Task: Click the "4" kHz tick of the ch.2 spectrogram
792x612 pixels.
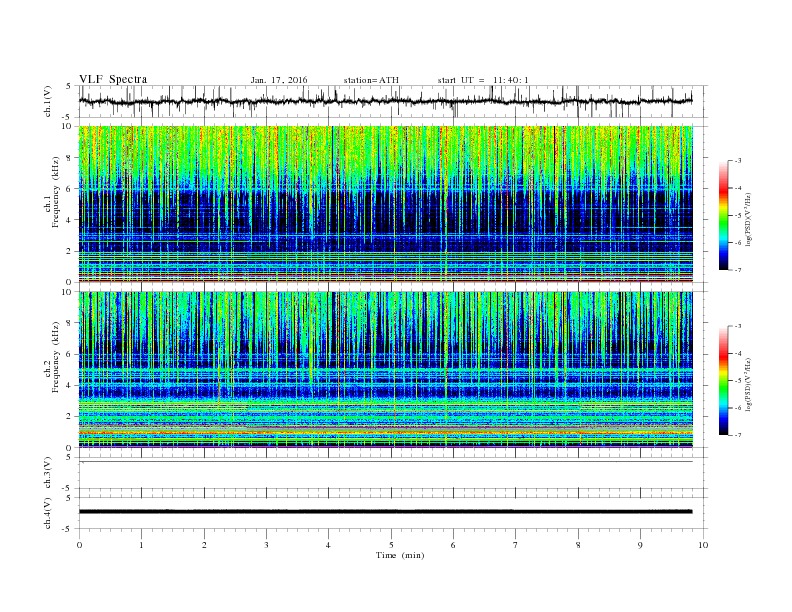Action: click(70, 385)
